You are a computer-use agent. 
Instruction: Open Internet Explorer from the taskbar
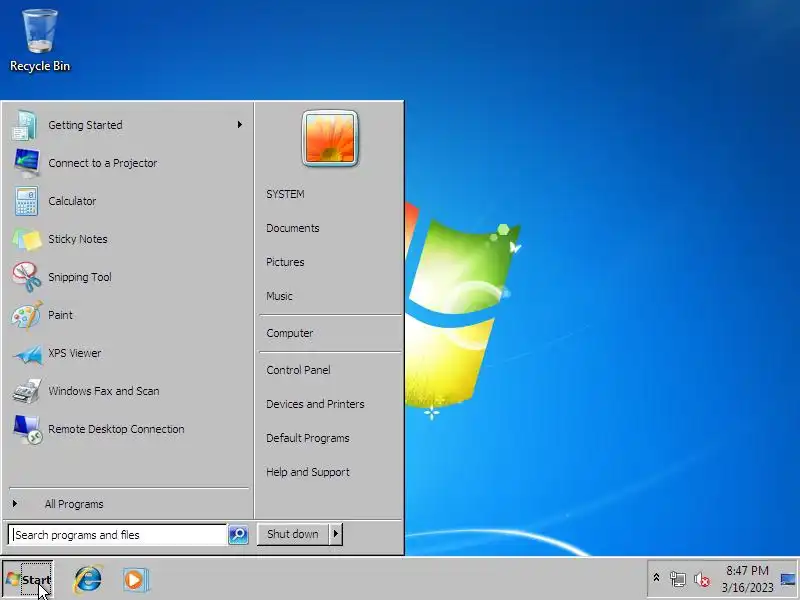pyautogui.click(x=88, y=580)
